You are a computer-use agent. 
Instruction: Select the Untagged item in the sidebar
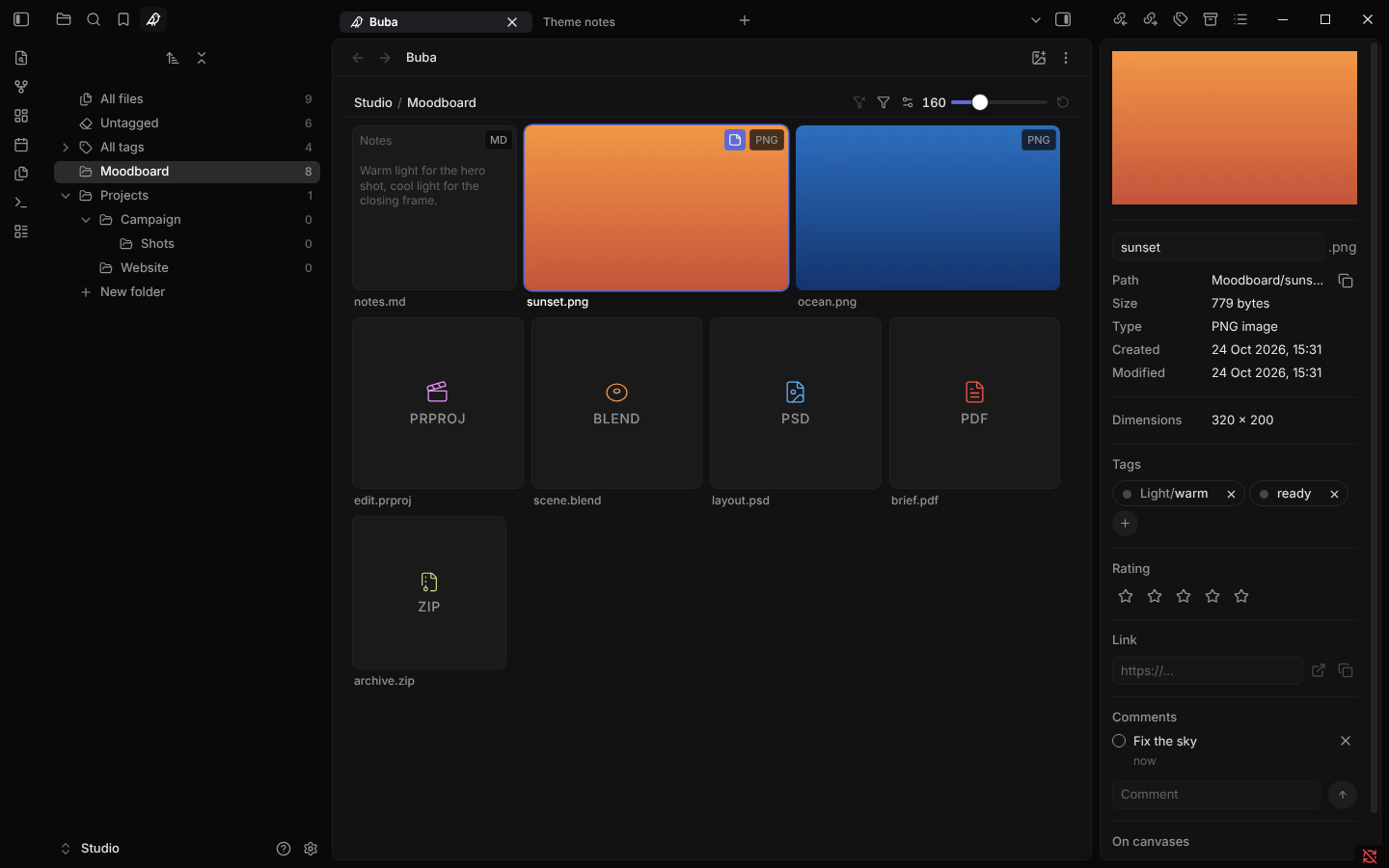coord(187,123)
